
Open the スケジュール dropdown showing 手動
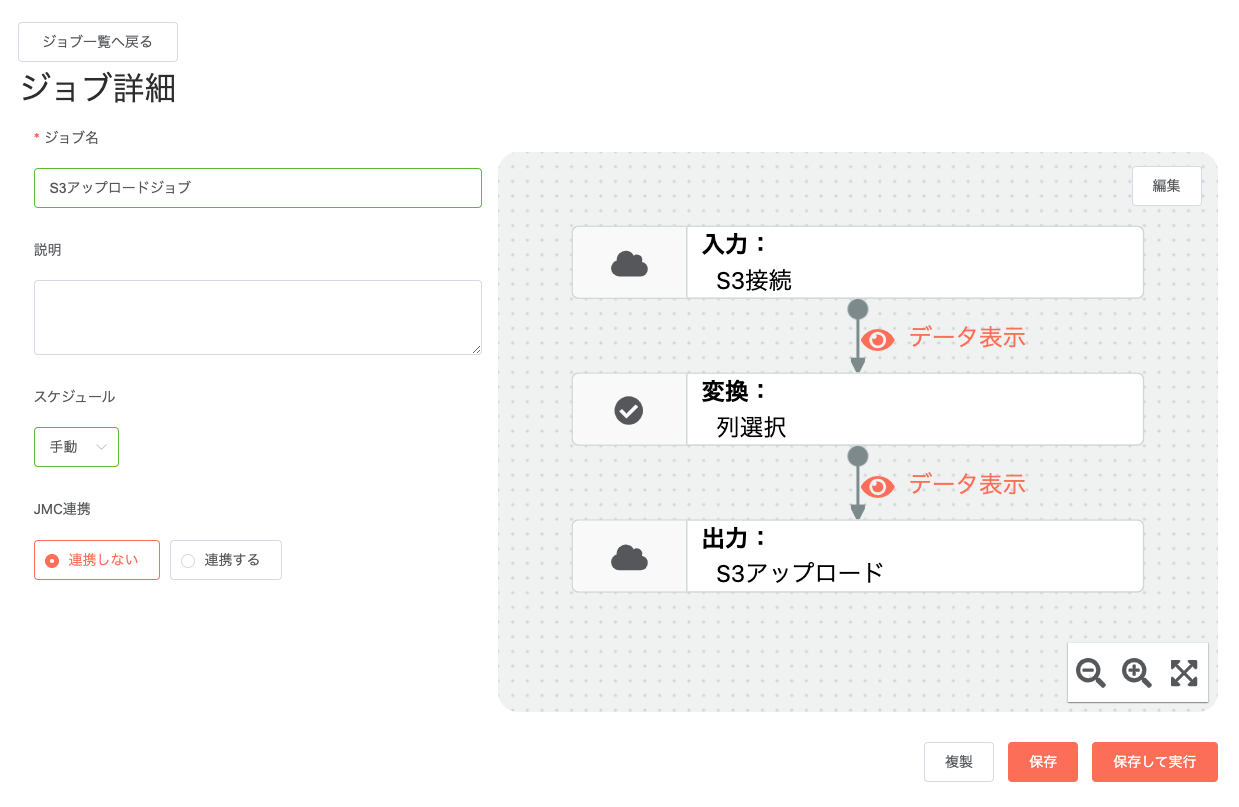point(77,447)
